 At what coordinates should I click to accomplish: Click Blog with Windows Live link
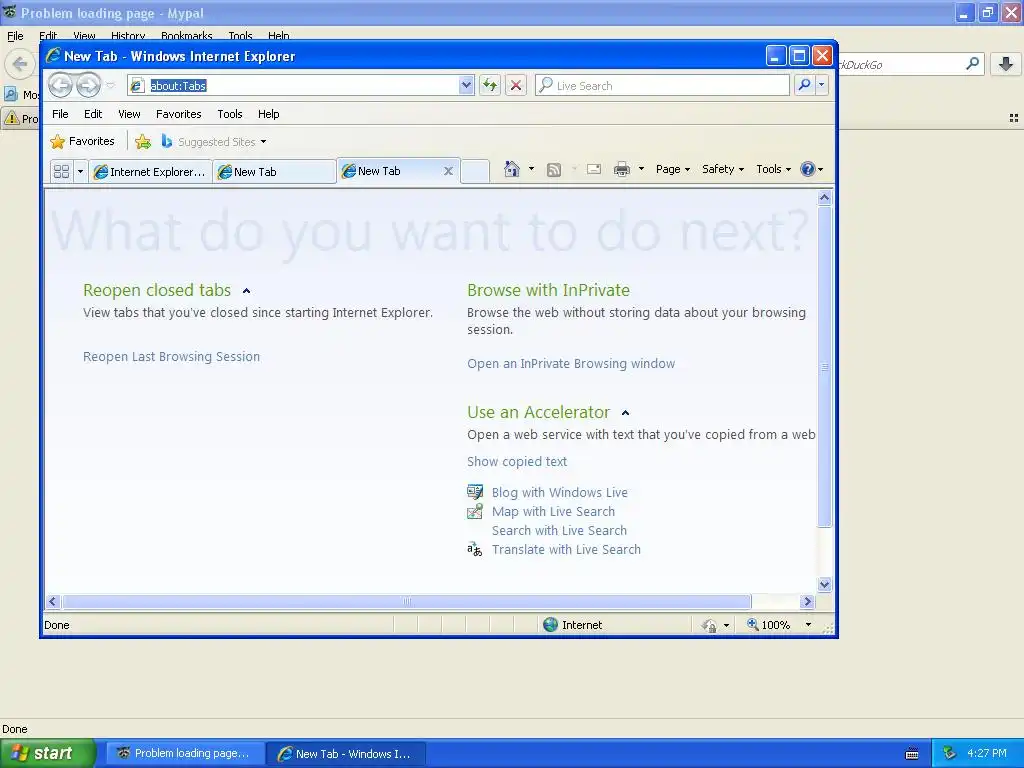tap(559, 492)
